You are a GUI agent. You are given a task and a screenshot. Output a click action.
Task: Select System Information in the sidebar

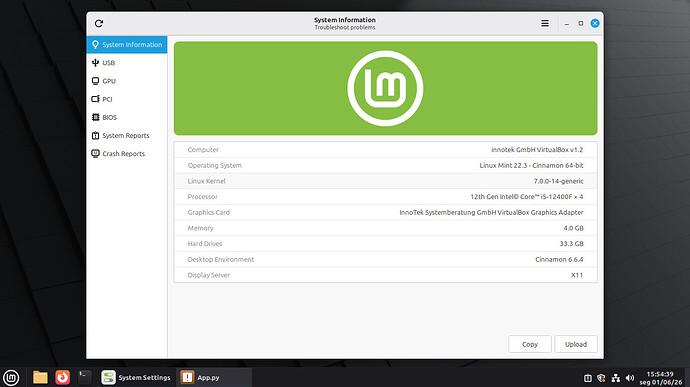coord(127,44)
